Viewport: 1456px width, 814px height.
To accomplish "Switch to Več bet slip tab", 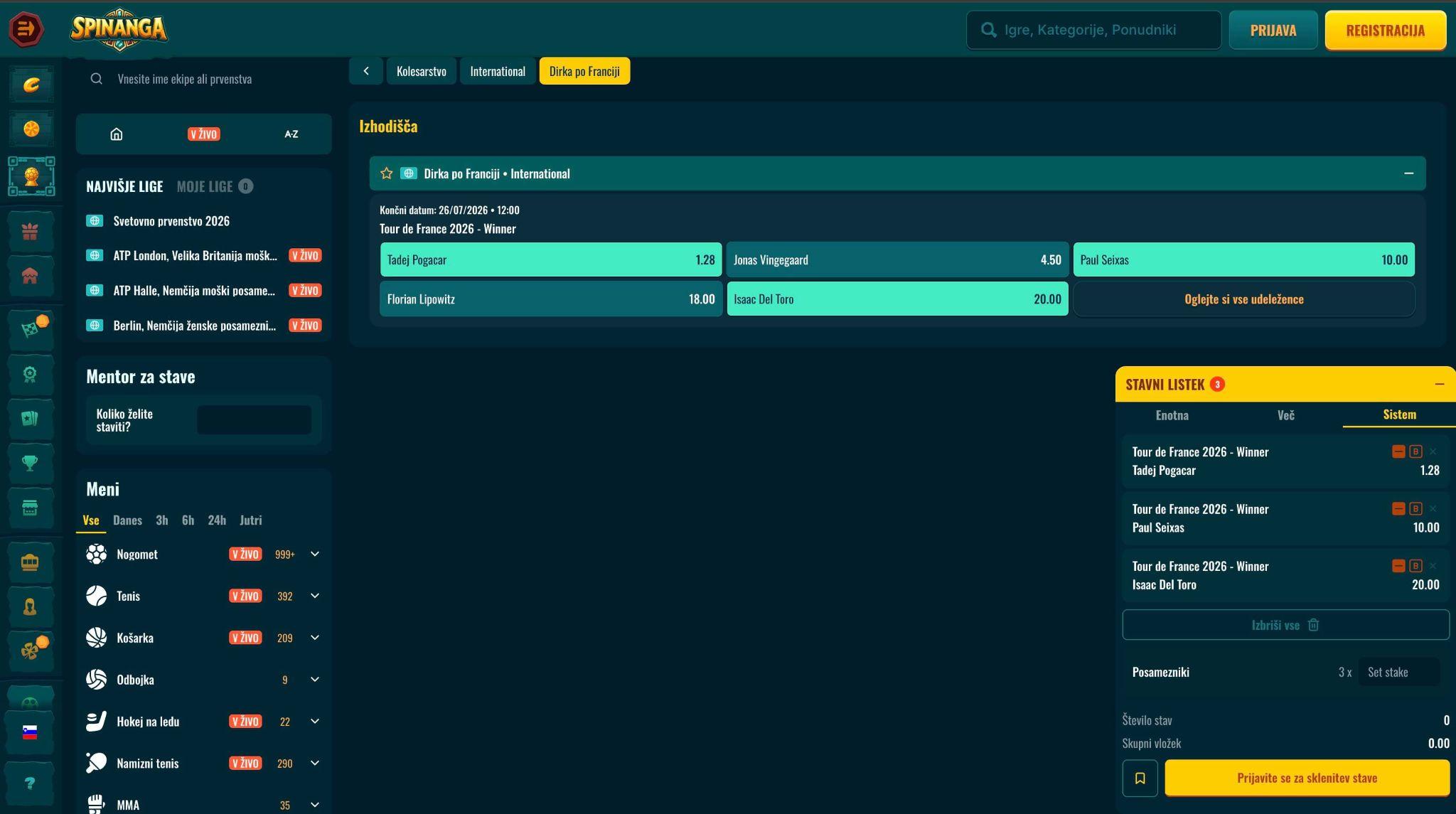I will (x=1285, y=414).
